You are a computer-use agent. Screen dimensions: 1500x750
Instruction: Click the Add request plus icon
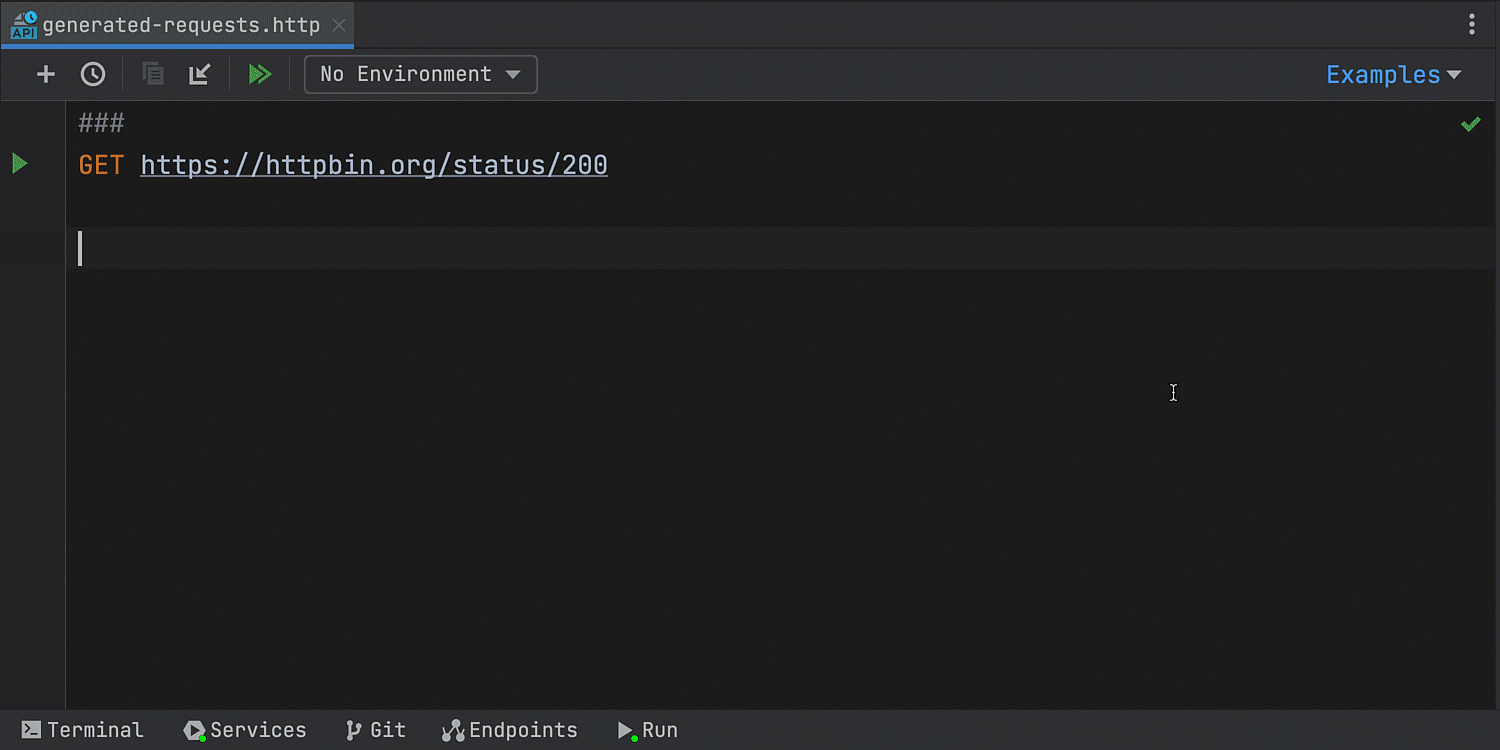pyautogui.click(x=45, y=74)
